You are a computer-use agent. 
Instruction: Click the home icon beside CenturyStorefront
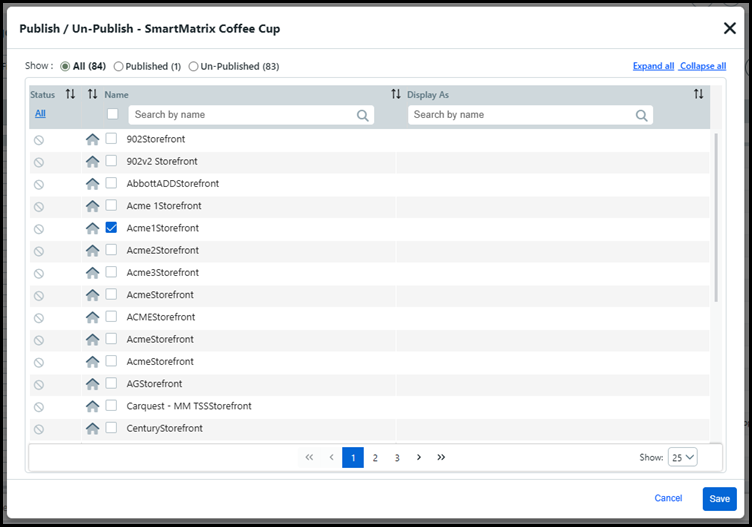point(93,428)
